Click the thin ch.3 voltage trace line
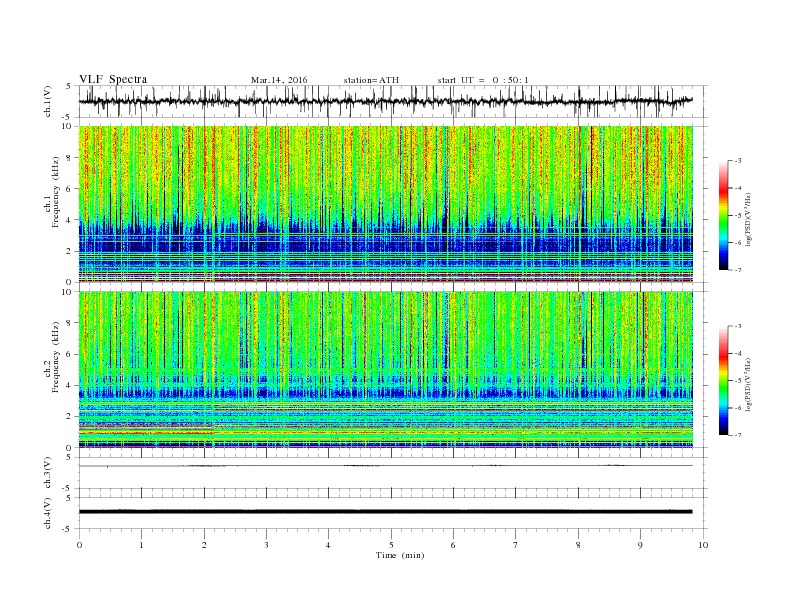The width and height of the screenshot is (792, 612). 385,466
